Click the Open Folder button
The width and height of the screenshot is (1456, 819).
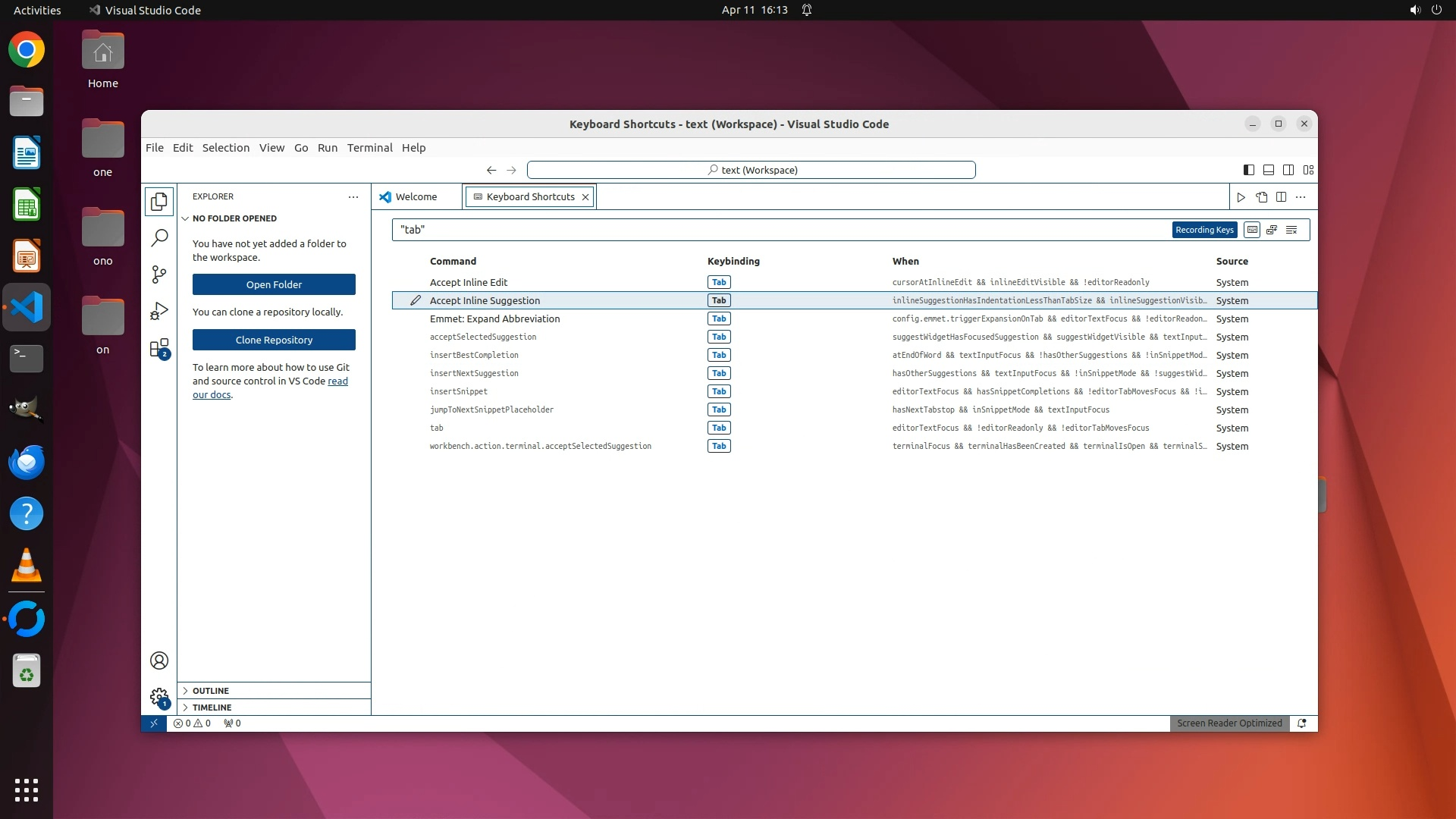(x=274, y=284)
